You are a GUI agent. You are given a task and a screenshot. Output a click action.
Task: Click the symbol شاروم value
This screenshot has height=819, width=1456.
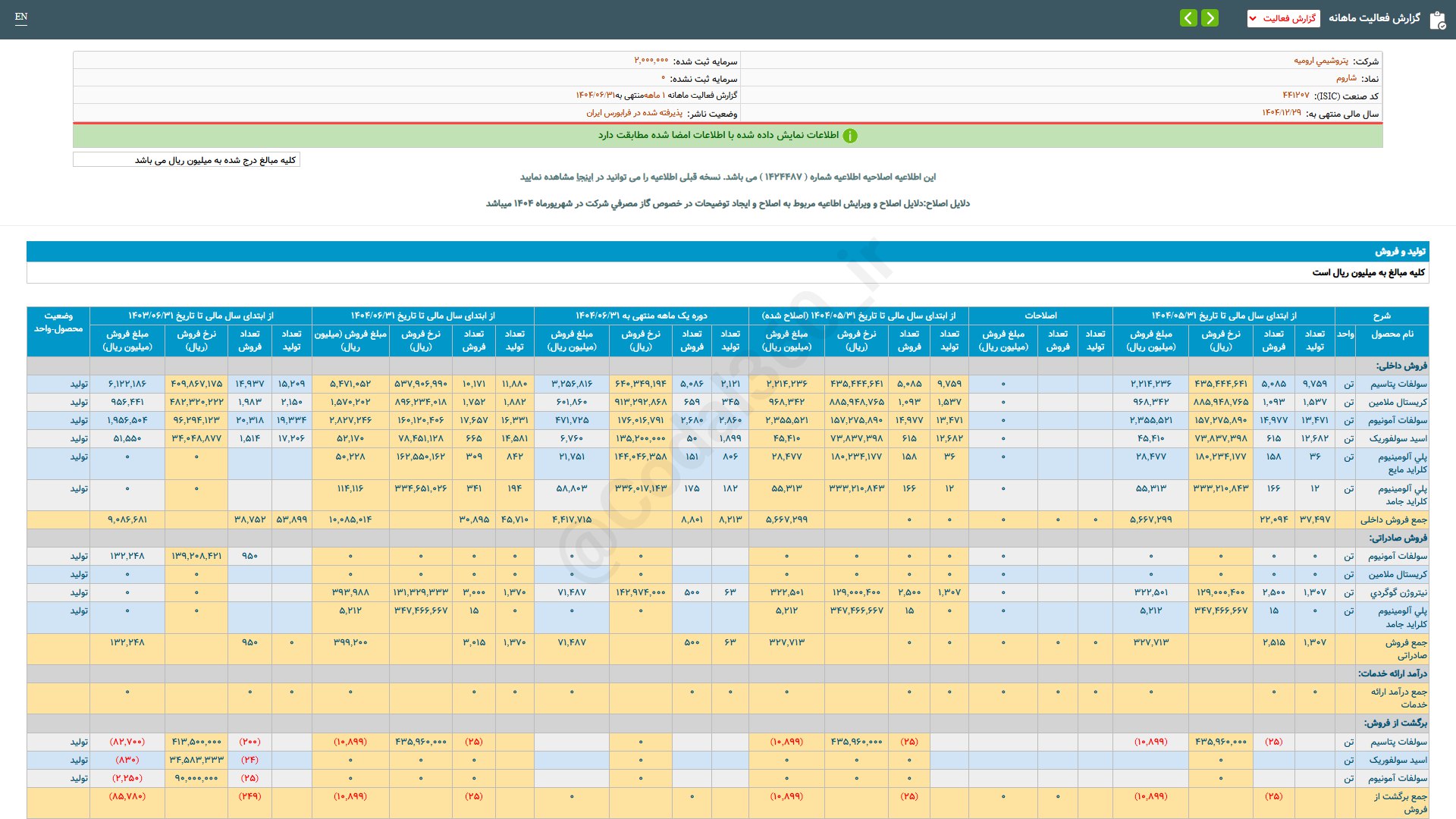click(x=1346, y=78)
